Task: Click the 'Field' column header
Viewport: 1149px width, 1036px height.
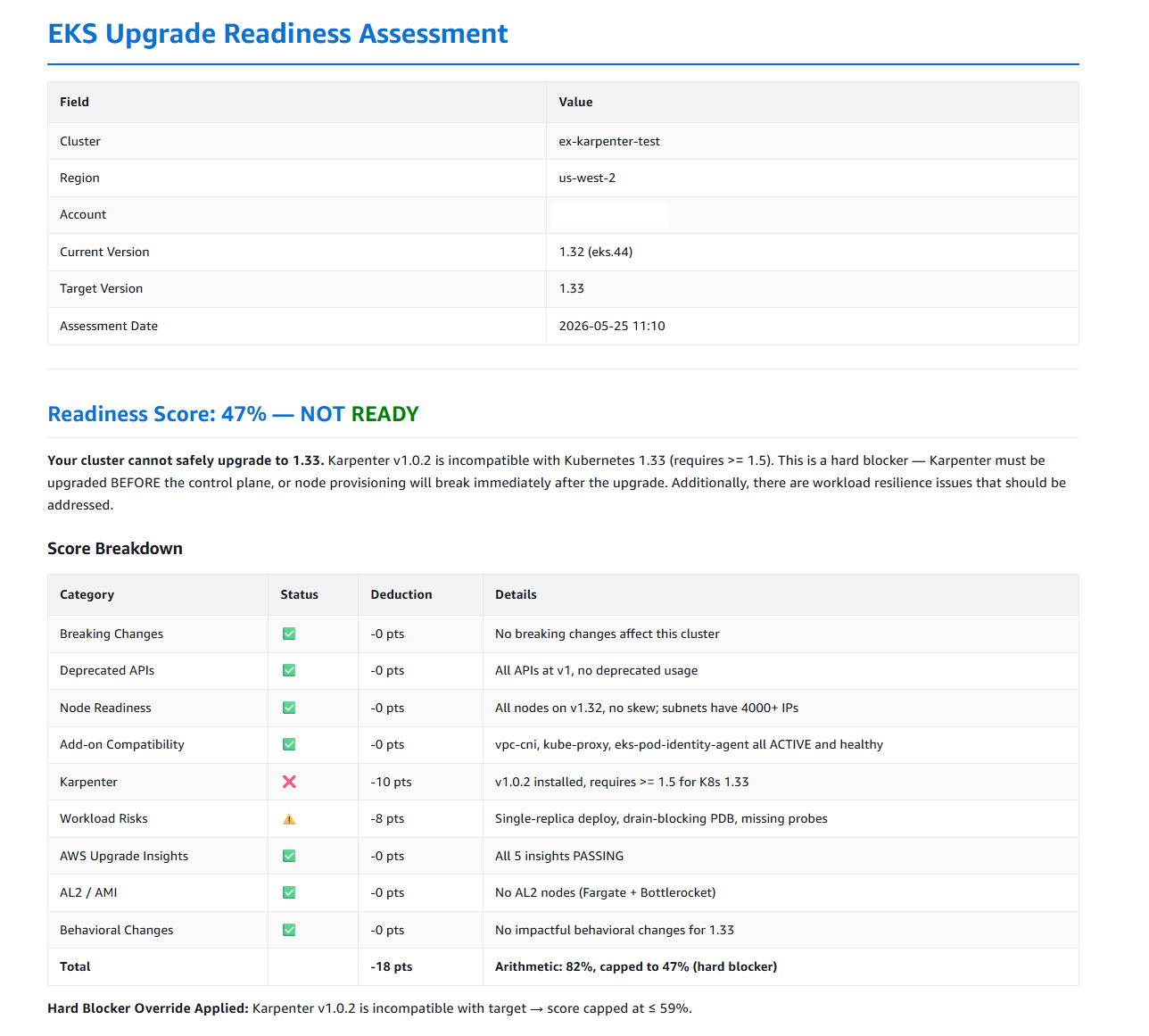Action: [x=74, y=102]
